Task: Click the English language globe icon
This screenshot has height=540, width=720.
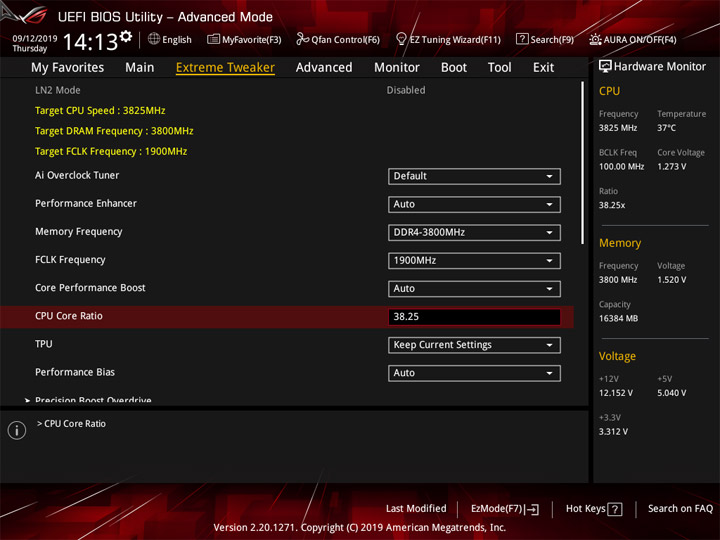Action: click(x=154, y=39)
